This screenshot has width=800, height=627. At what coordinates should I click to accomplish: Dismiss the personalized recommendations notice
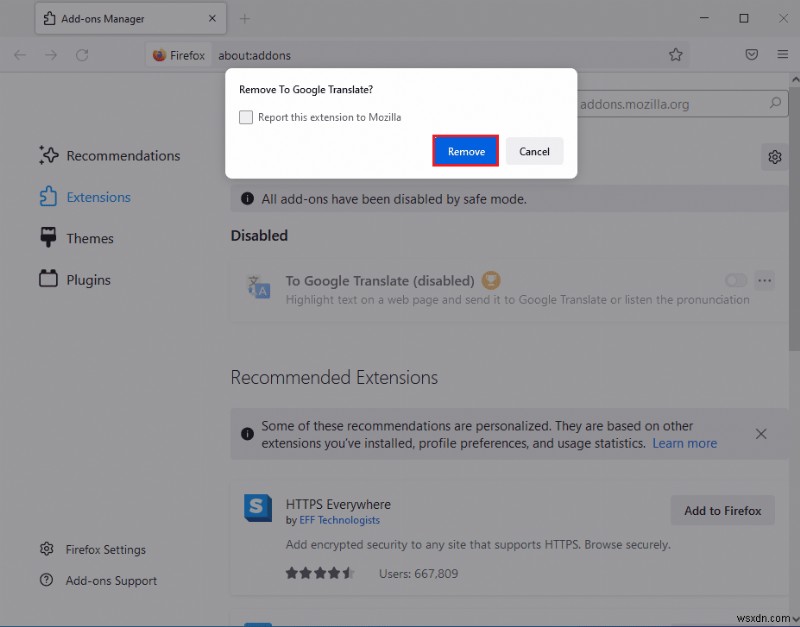(x=761, y=434)
